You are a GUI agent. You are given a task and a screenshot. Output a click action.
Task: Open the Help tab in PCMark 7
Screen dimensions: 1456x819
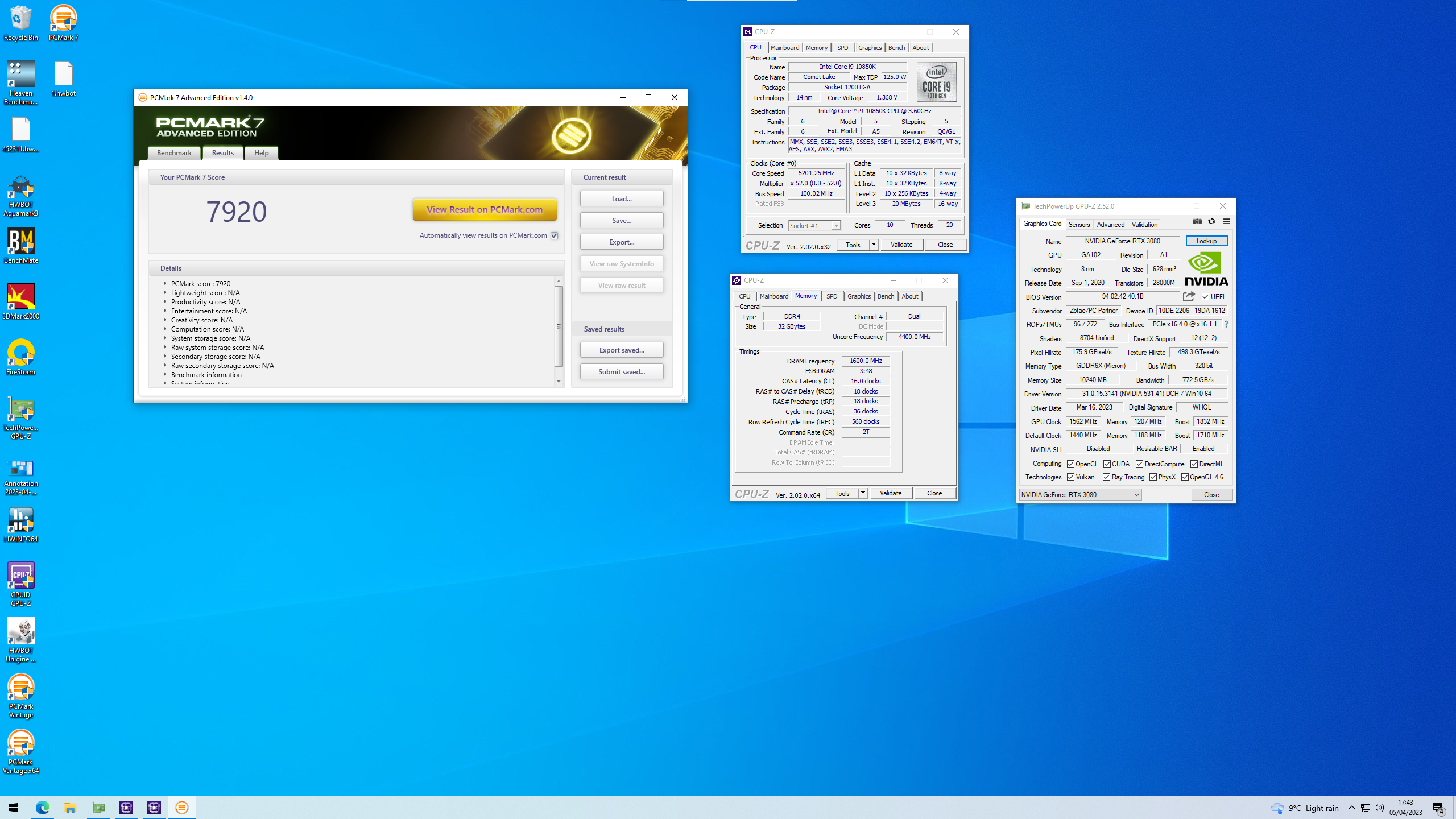[261, 153]
